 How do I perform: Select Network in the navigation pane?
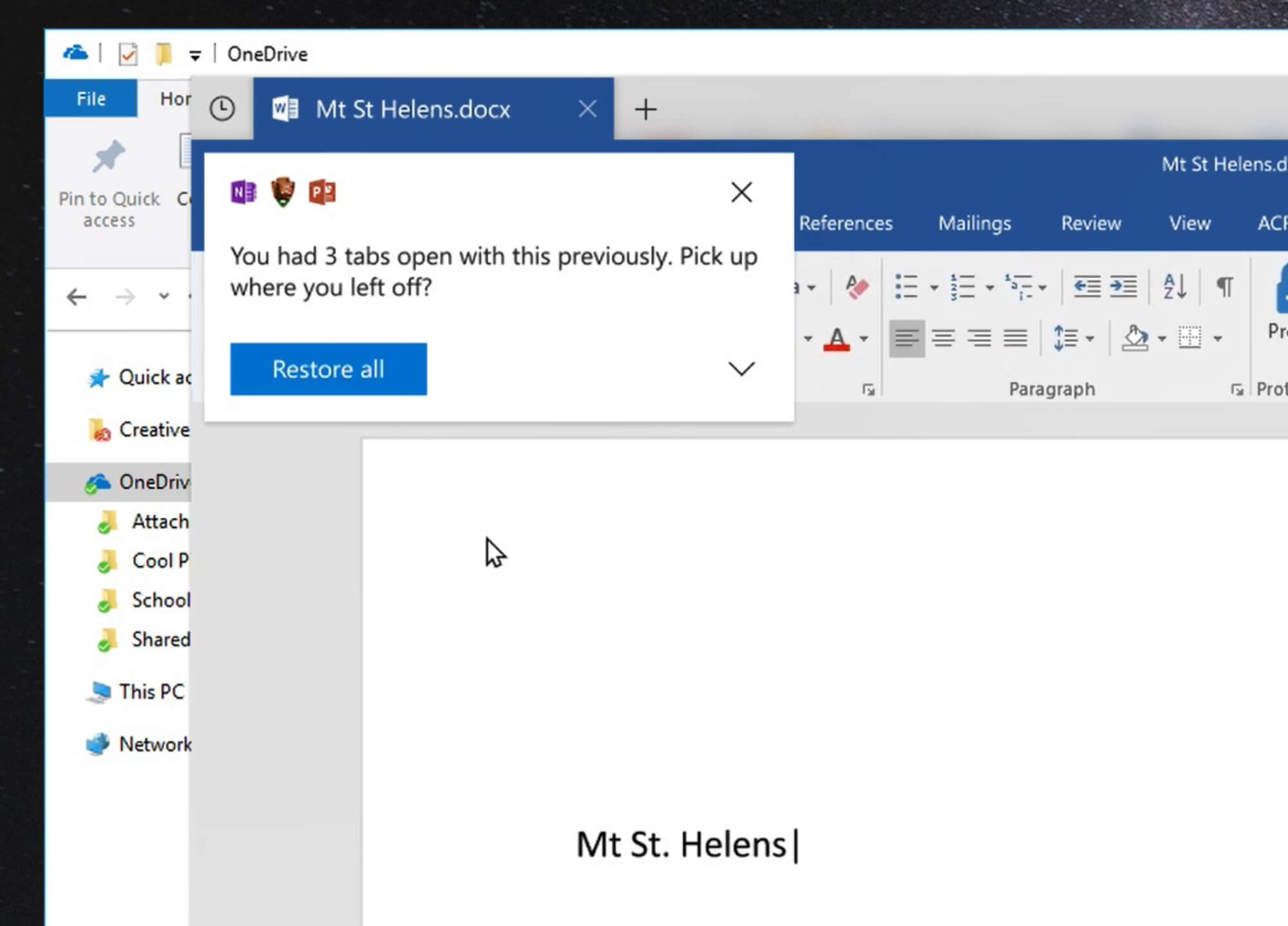(138, 744)
